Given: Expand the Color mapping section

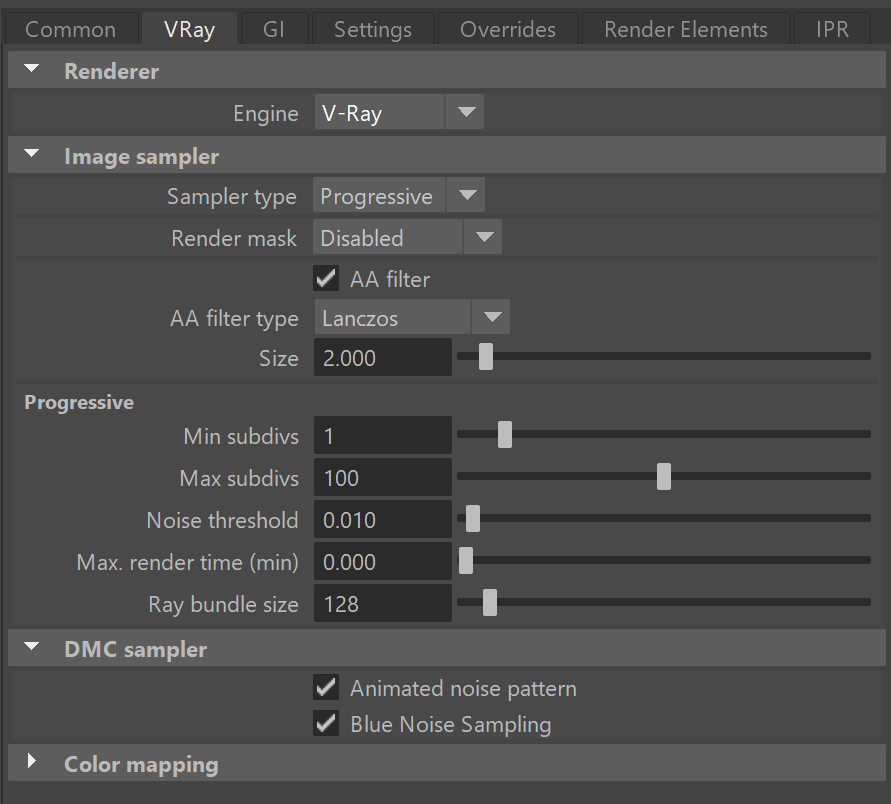Looking at the screenshot, I should [x=32, y=761].
